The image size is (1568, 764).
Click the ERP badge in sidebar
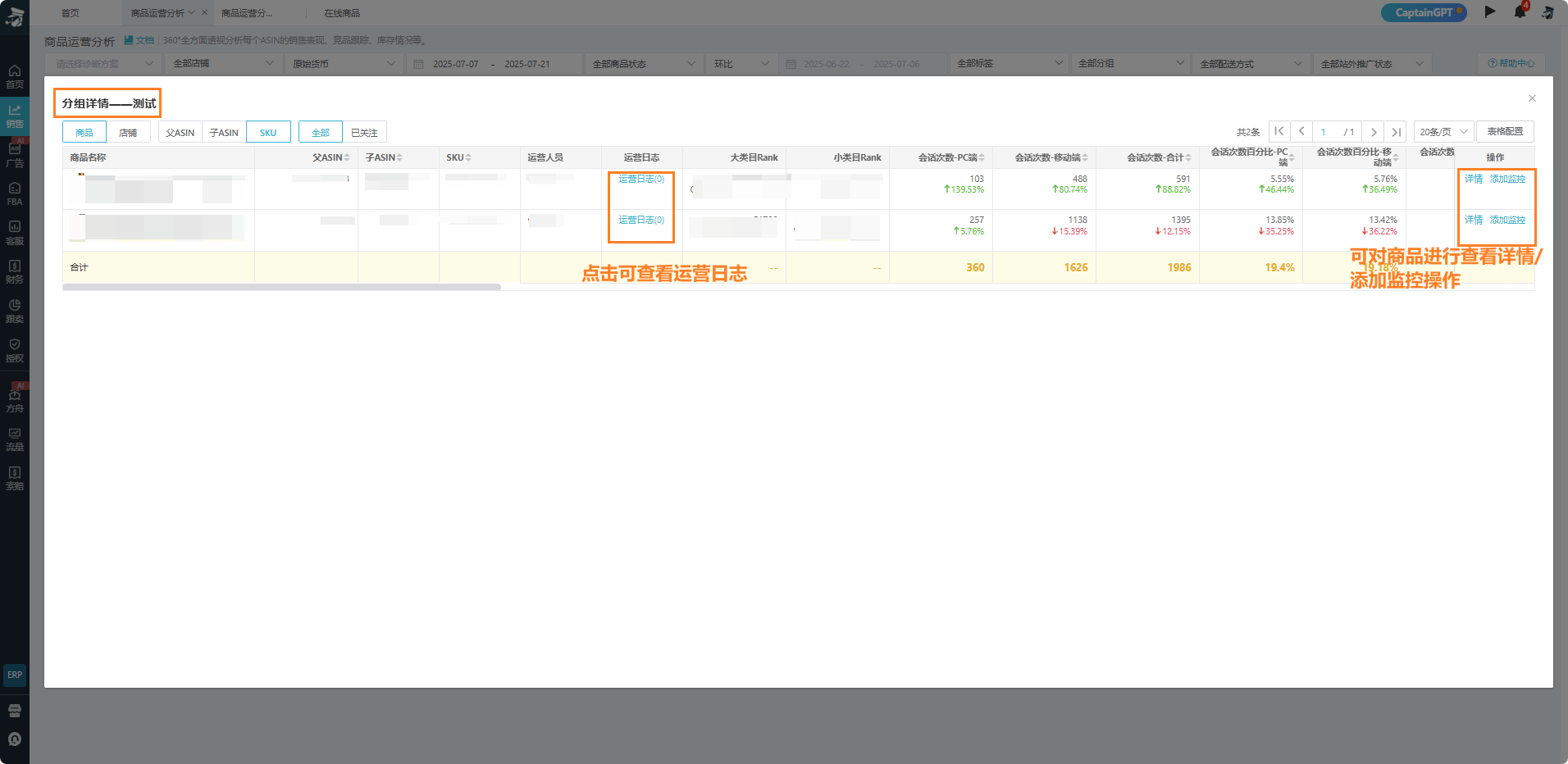(15, 675)
